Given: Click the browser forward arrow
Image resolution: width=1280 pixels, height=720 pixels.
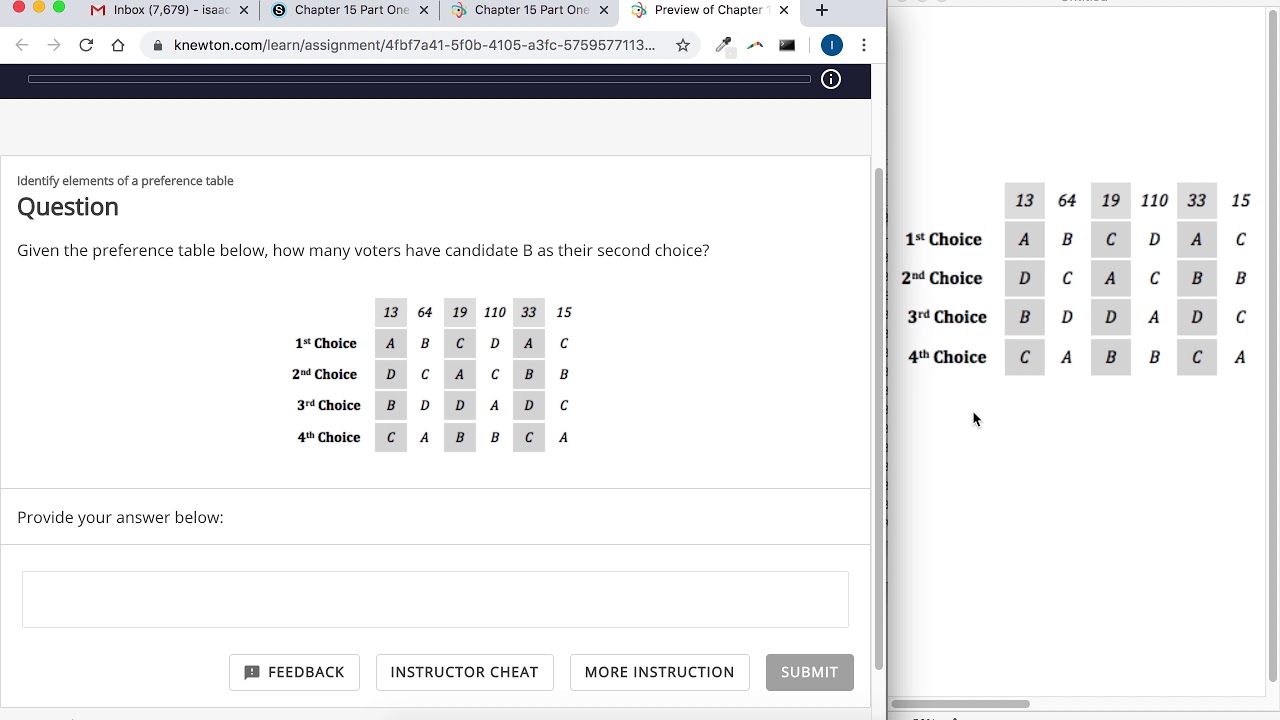Looking at the screenshot, I should click(x=54, y=45).
